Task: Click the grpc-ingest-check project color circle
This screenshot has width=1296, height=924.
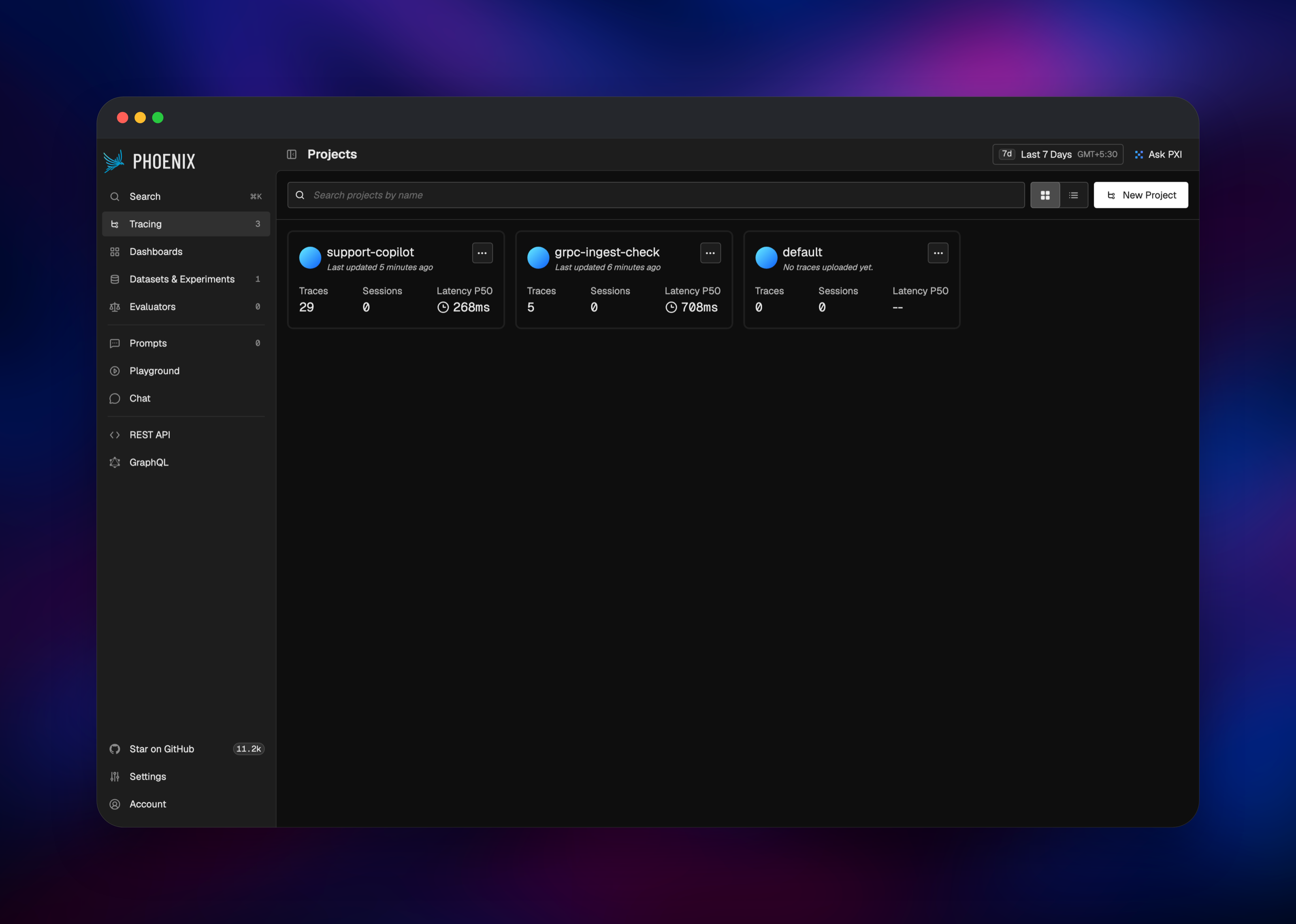Action: 538,258
